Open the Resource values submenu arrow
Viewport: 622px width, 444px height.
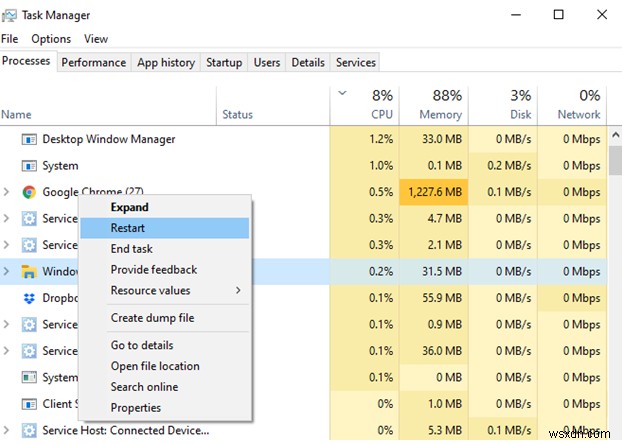click(x=238, y=291)
